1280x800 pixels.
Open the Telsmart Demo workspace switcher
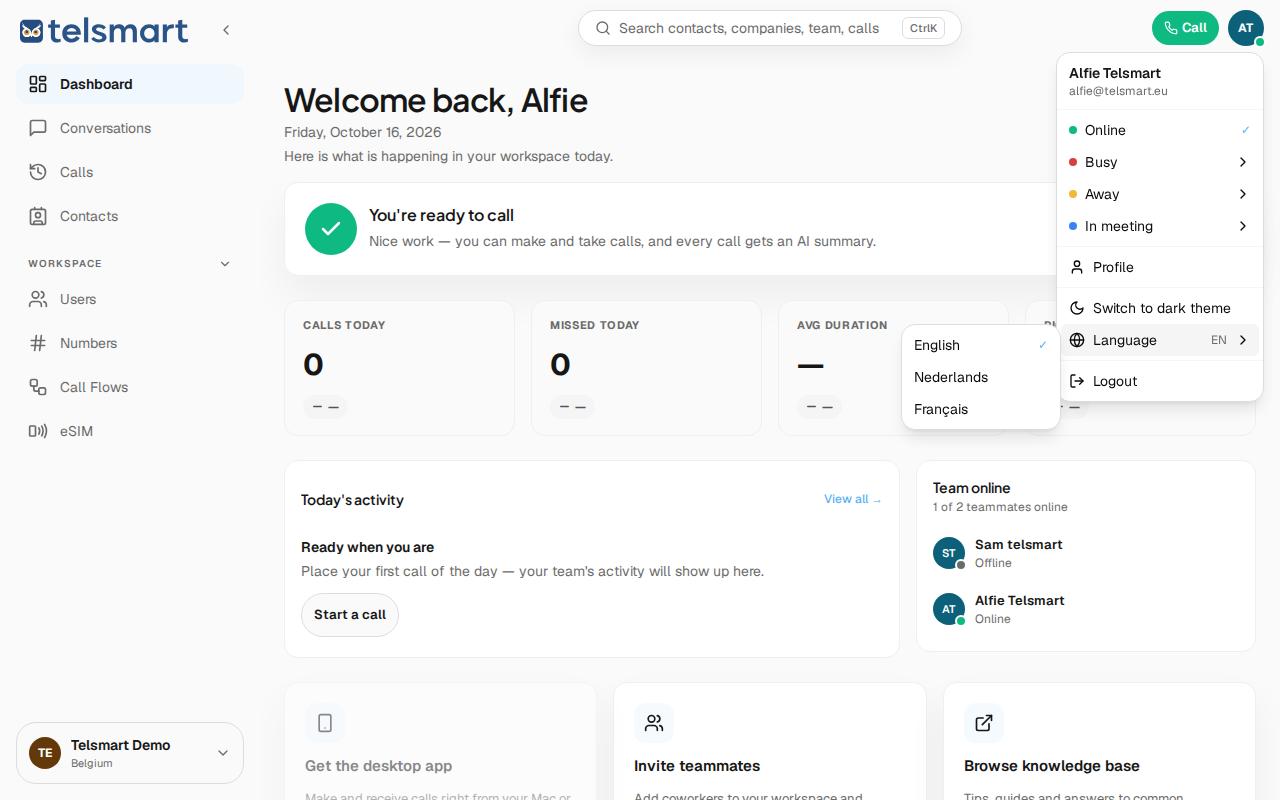[130, 753]
